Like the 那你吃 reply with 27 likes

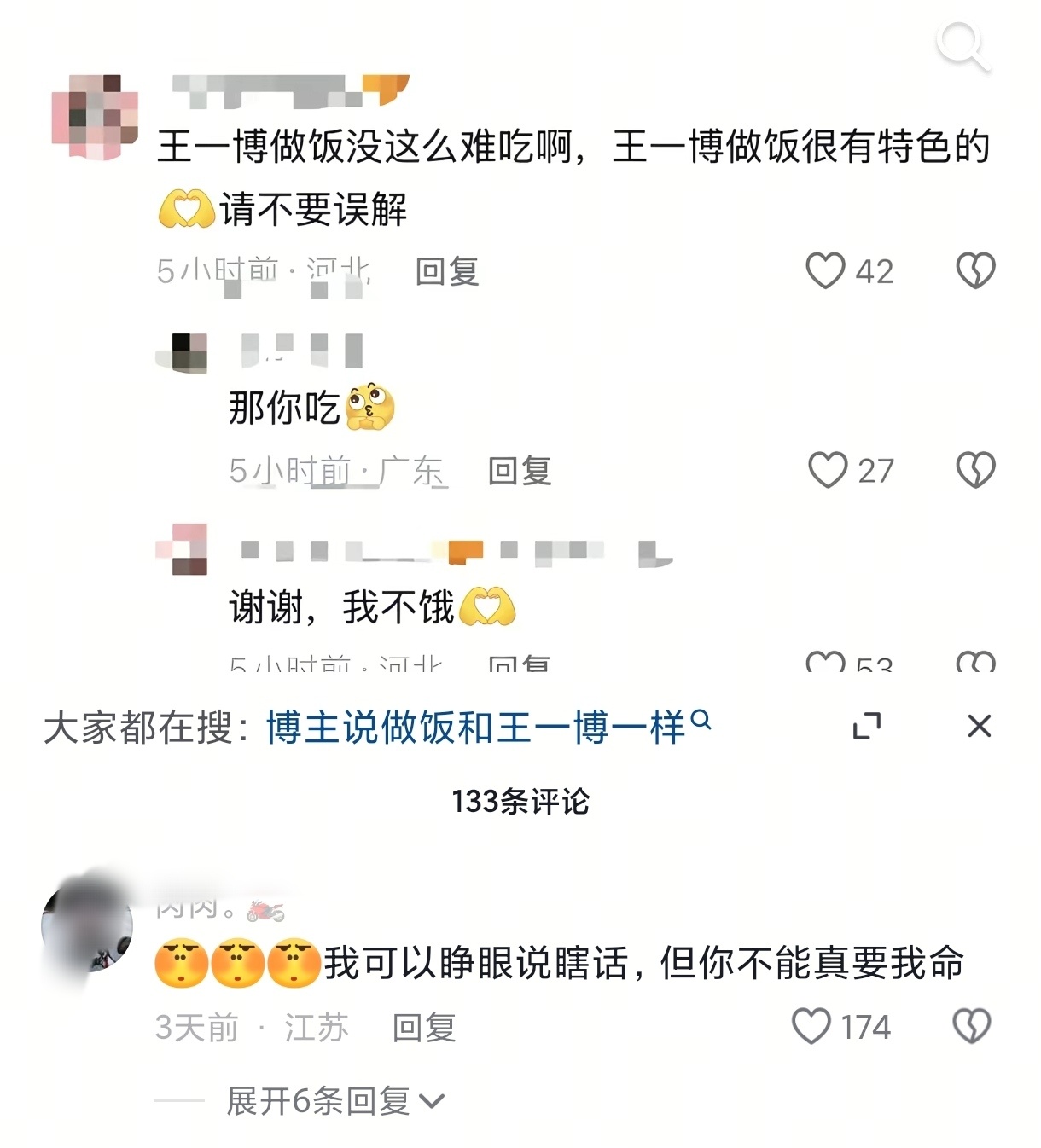click(828, 470)
